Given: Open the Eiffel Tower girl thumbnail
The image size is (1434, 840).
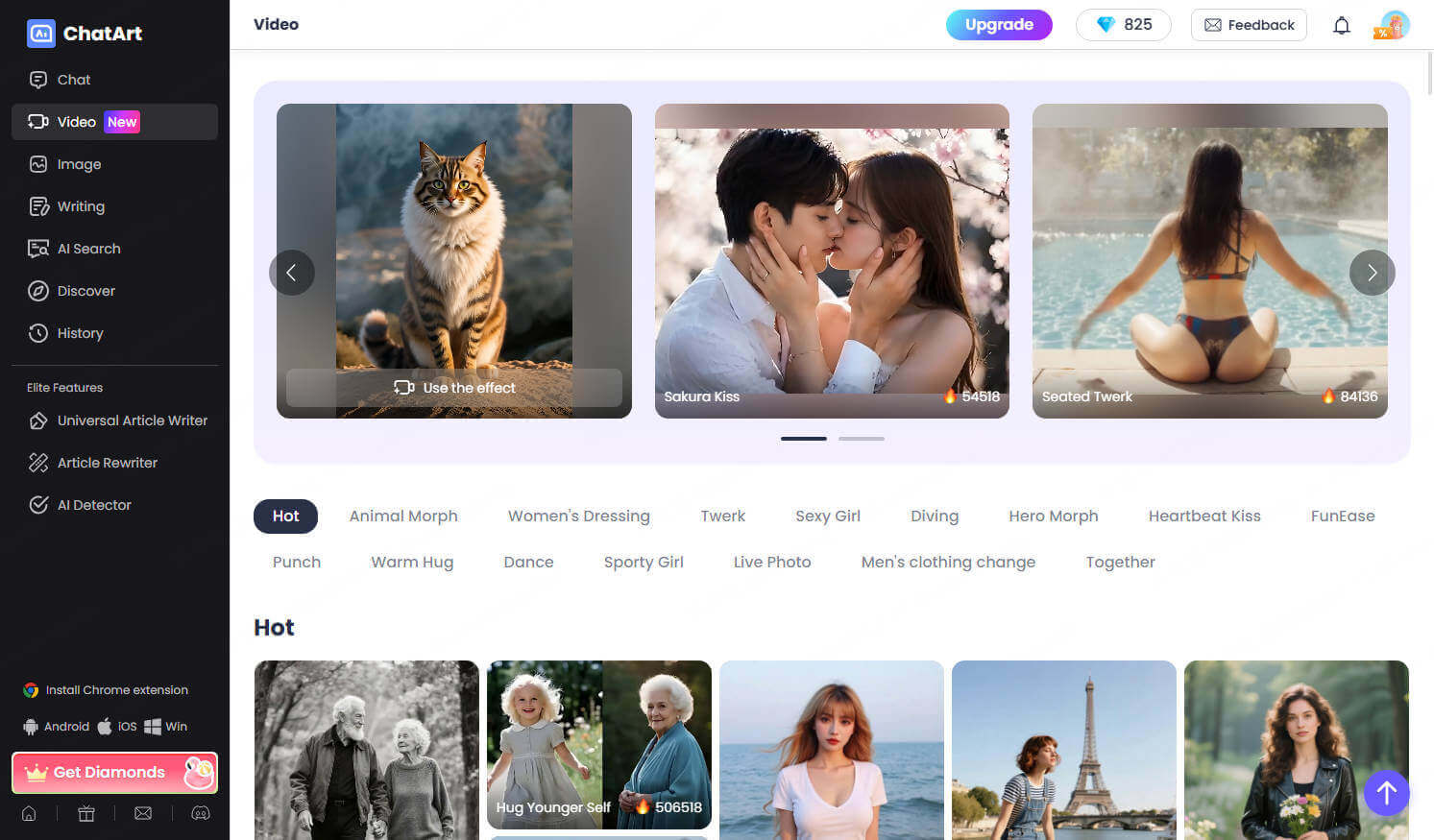Looking at the screenshot, I should (x=1064, y=750).
